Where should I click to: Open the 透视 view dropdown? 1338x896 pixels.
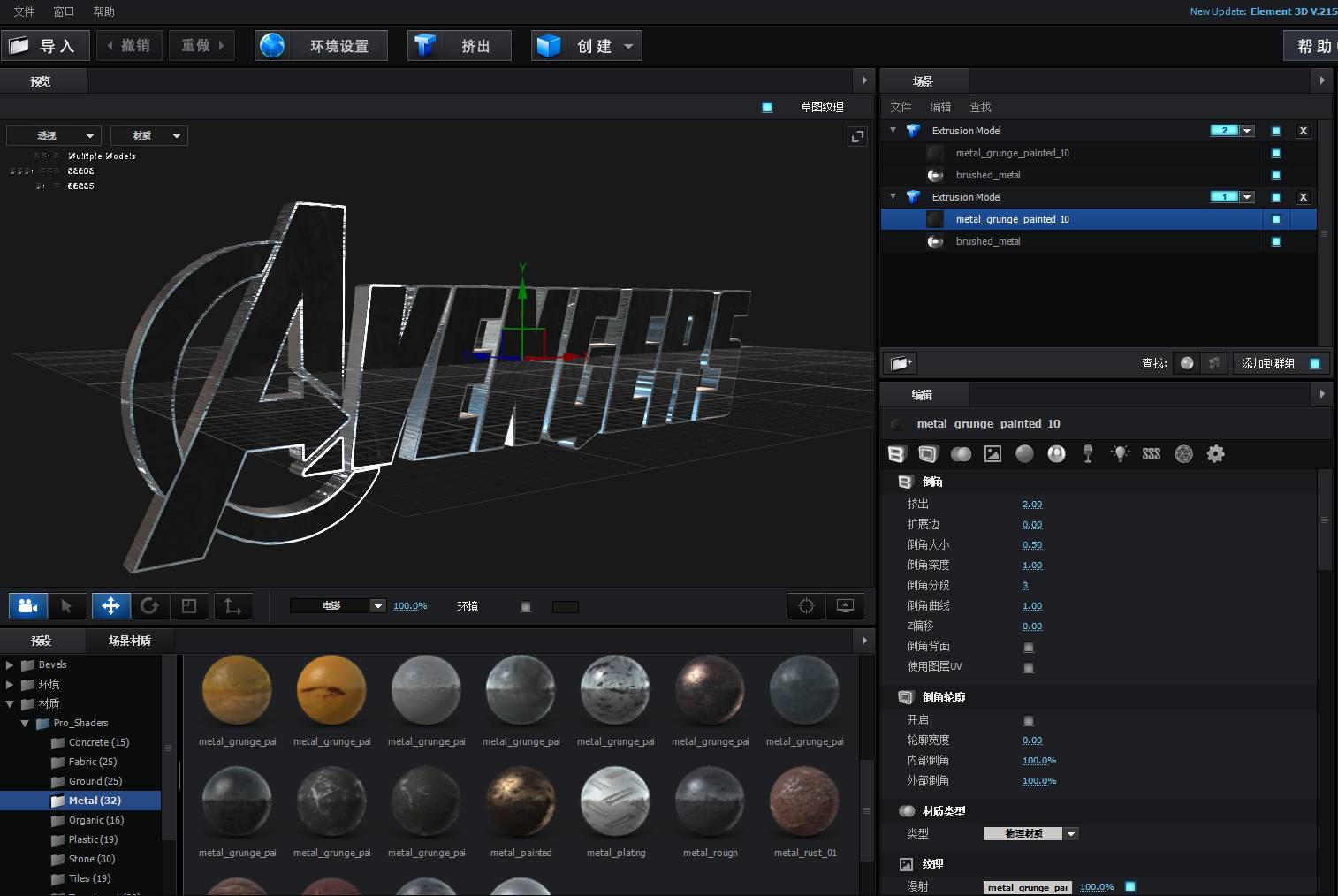click(54, 136)
